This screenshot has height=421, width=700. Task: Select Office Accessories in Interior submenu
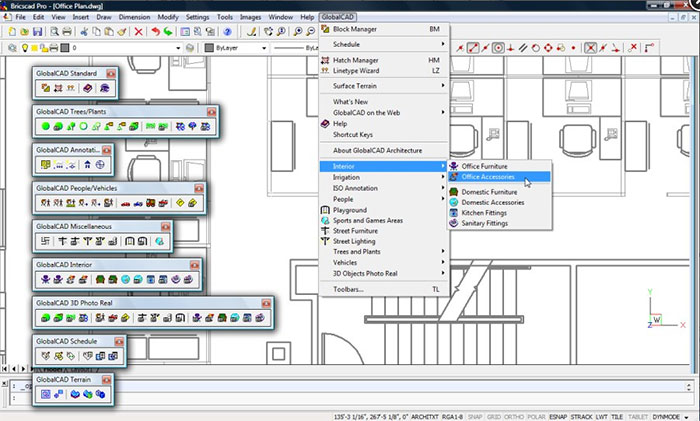(x=500, y=177)
